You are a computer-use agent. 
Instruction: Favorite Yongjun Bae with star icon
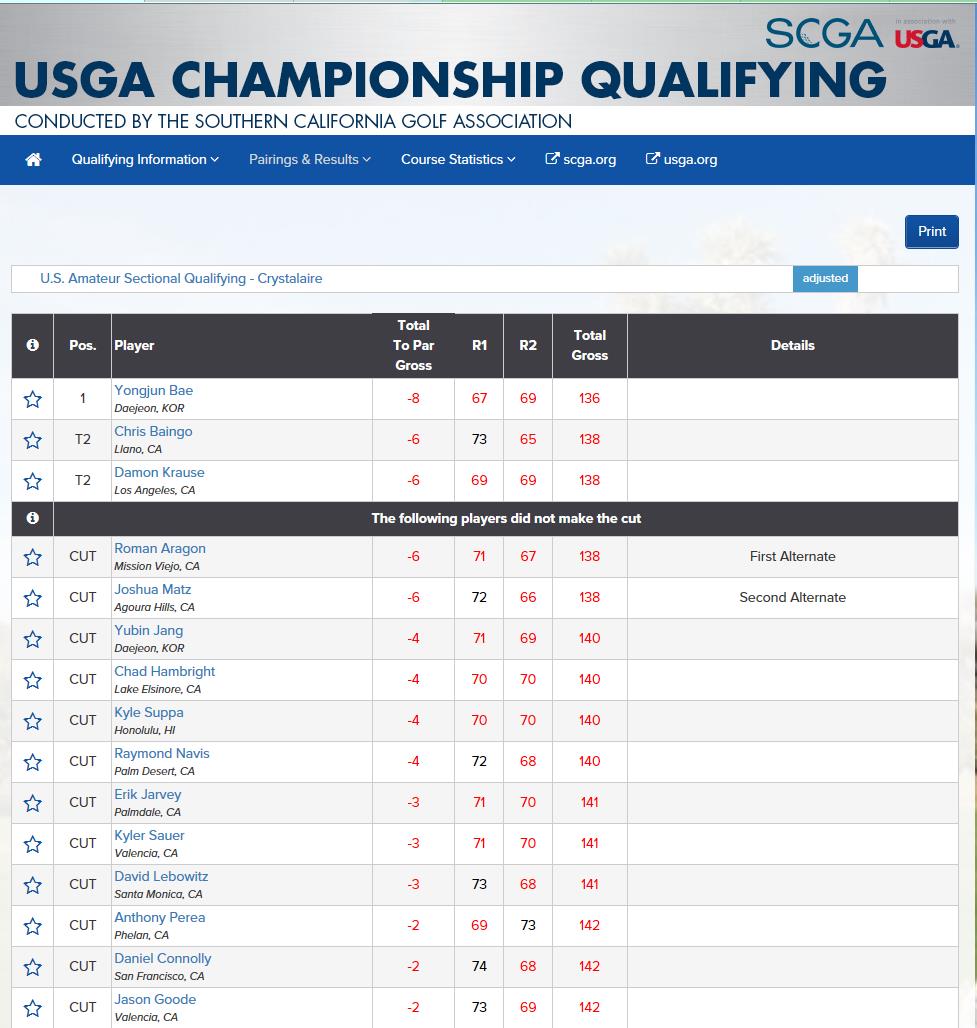coord(33,399)
